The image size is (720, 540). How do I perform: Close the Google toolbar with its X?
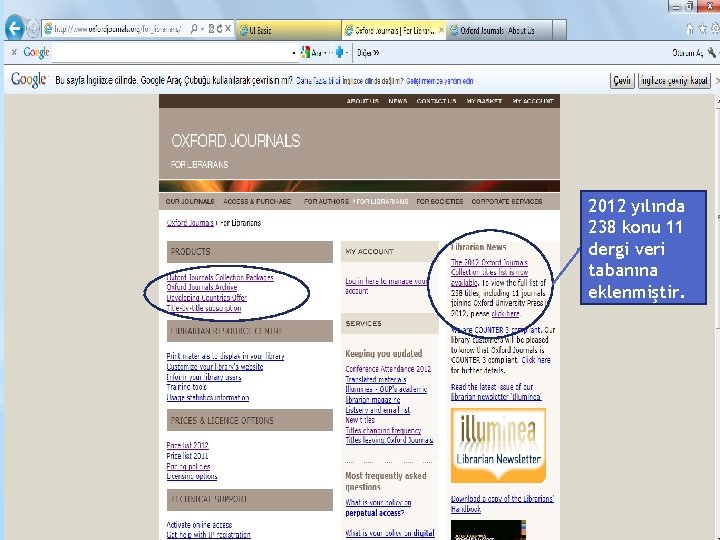[x=14, y=52]
